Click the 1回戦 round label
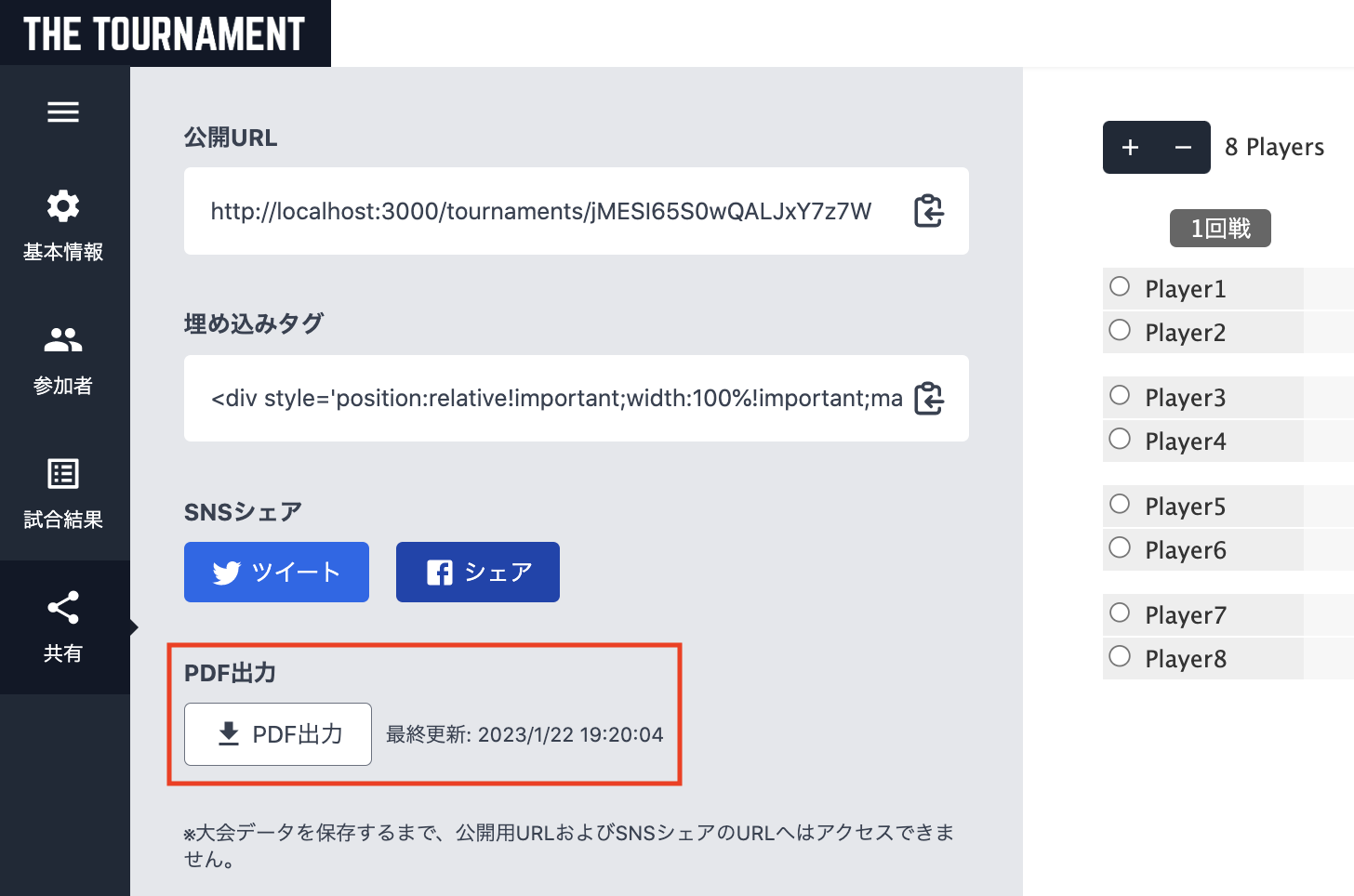The image size is (1354, 896). coord(1219,228)
